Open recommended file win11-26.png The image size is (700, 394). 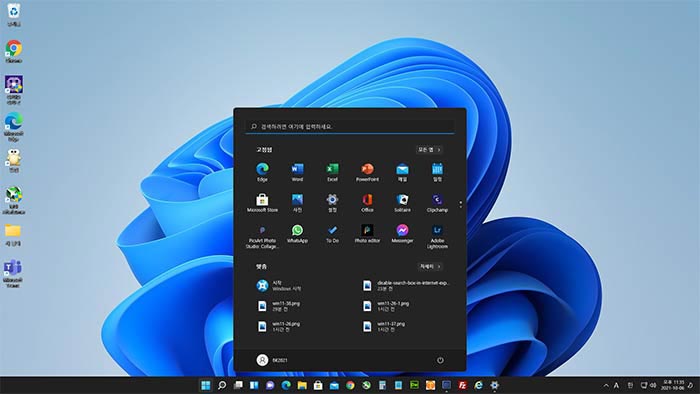279,327
